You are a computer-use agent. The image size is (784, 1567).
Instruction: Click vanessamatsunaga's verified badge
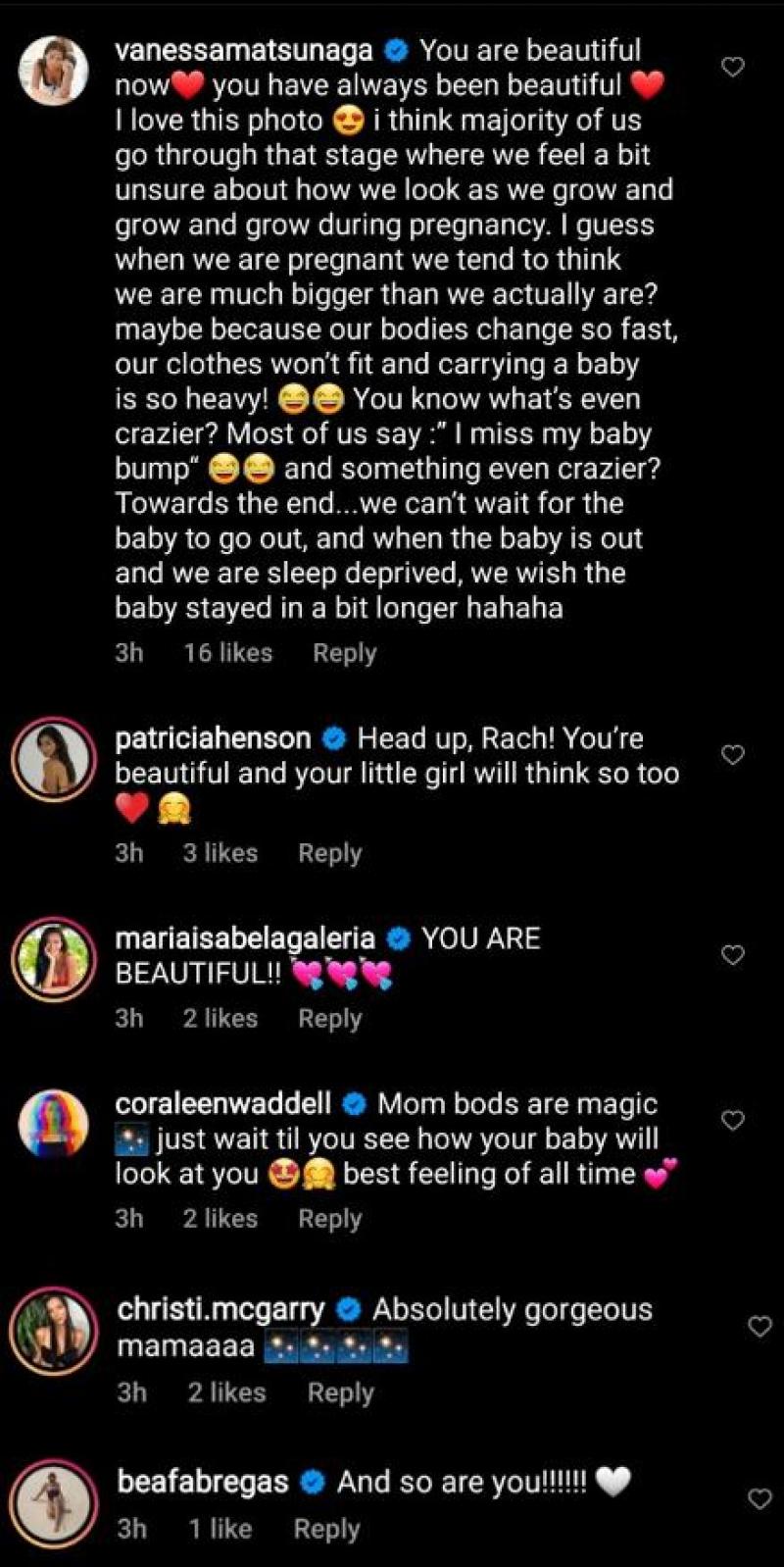(397, 48)
